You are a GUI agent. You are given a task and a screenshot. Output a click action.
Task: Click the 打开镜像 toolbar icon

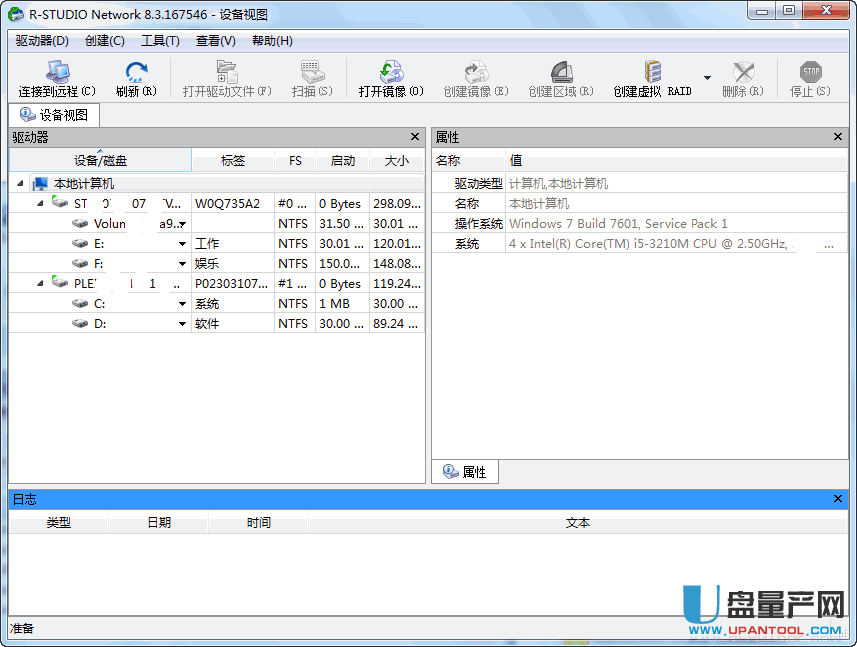[391, 72]
